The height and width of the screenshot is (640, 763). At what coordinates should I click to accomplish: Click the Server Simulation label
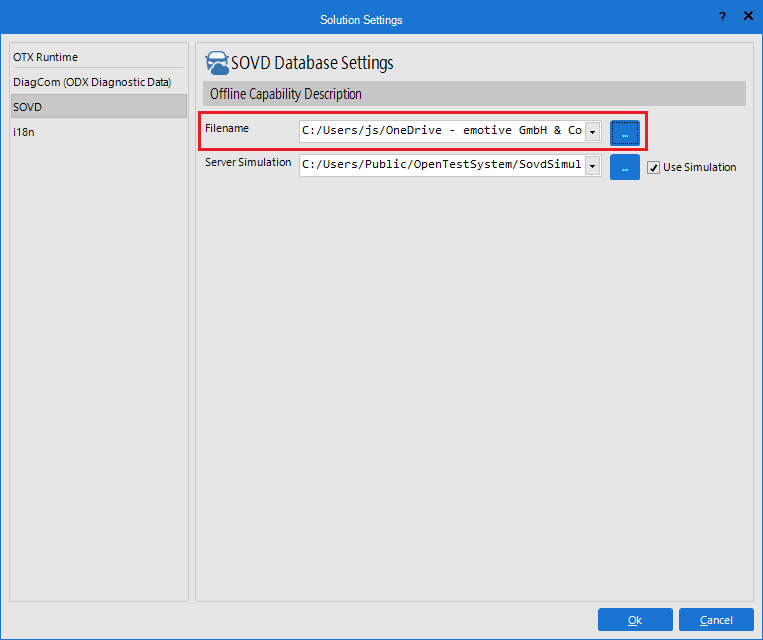point(248,162)
